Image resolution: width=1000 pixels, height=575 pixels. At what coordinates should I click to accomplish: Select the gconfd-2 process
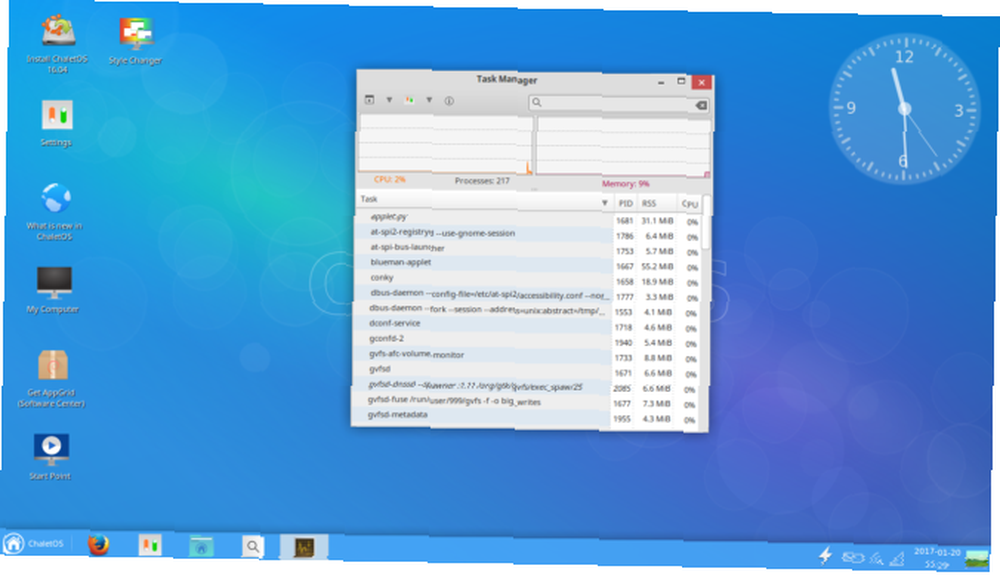point(526,341)
